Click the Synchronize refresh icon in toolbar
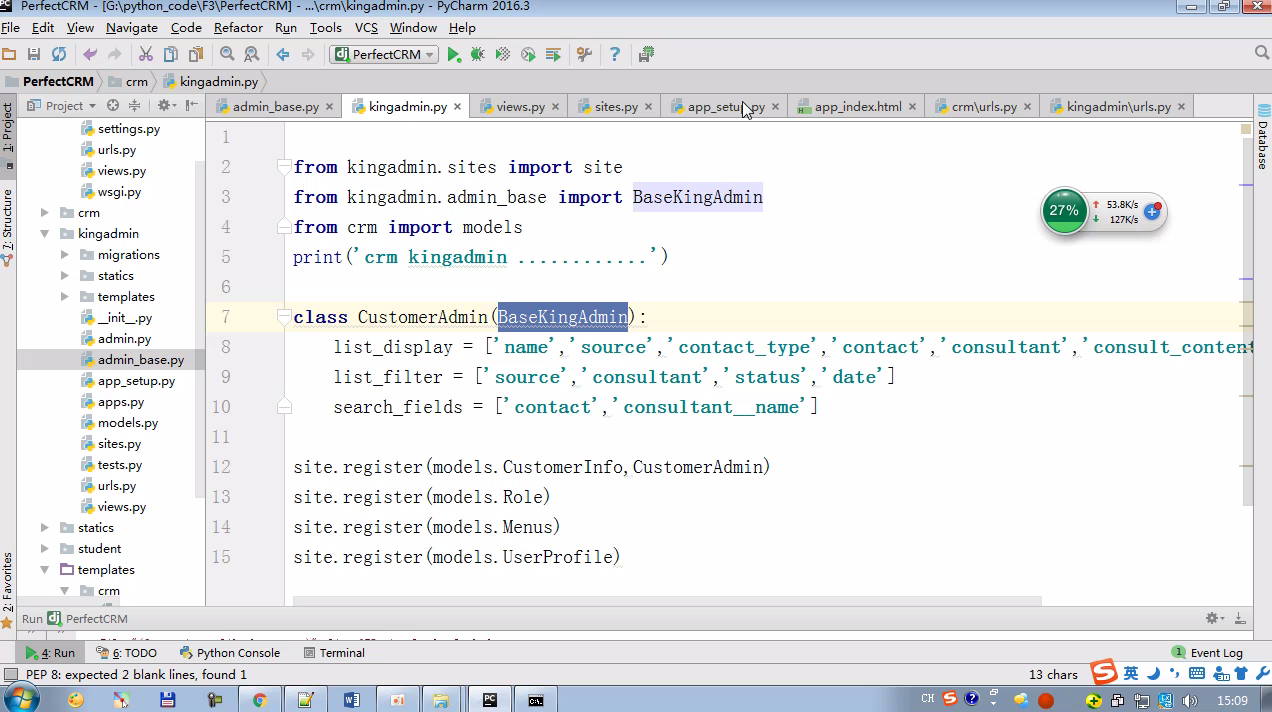1272x712 pixels. 59,54
